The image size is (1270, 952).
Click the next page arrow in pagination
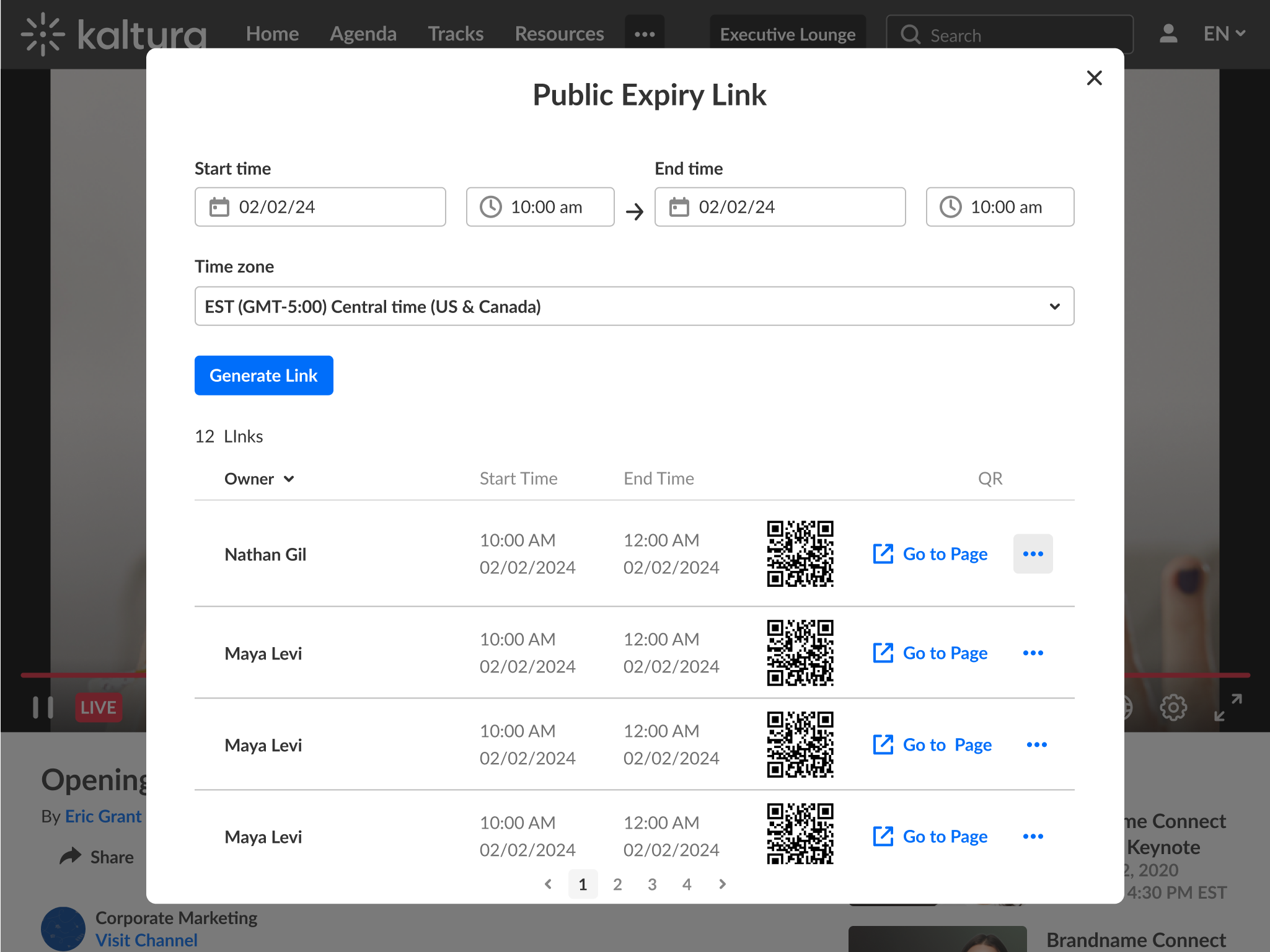[x=722, y=884]
